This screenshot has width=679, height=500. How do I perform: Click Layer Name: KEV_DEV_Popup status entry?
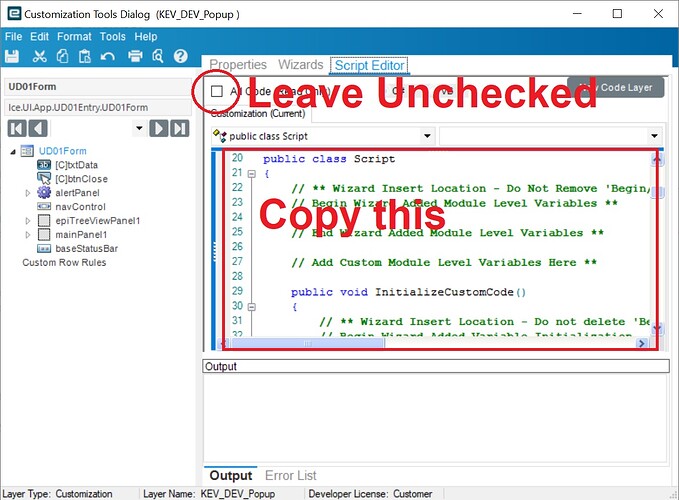pos(209,494)
